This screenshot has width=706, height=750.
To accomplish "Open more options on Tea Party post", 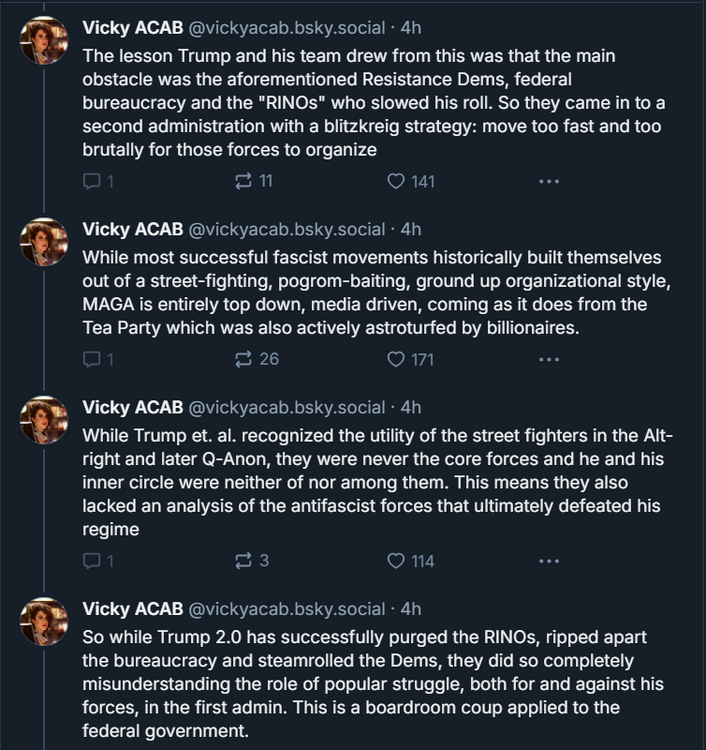I will click(548, 359).
